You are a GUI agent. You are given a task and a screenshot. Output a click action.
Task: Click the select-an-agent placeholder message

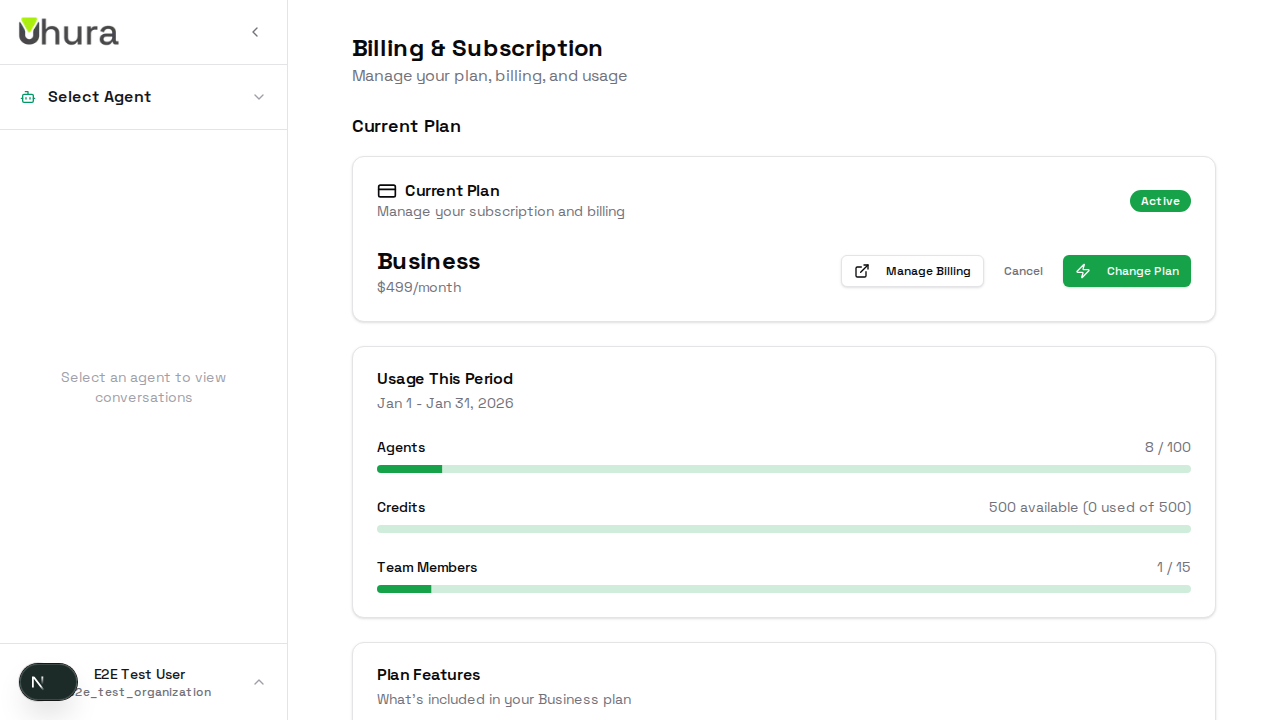143,387
